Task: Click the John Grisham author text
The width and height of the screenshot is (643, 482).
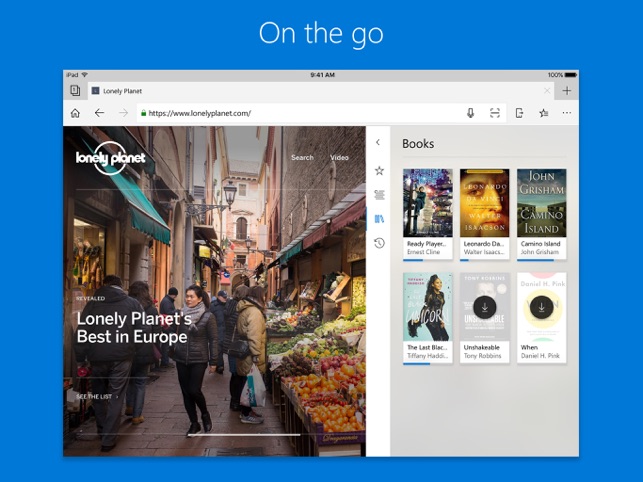Action: coord(540,252)
